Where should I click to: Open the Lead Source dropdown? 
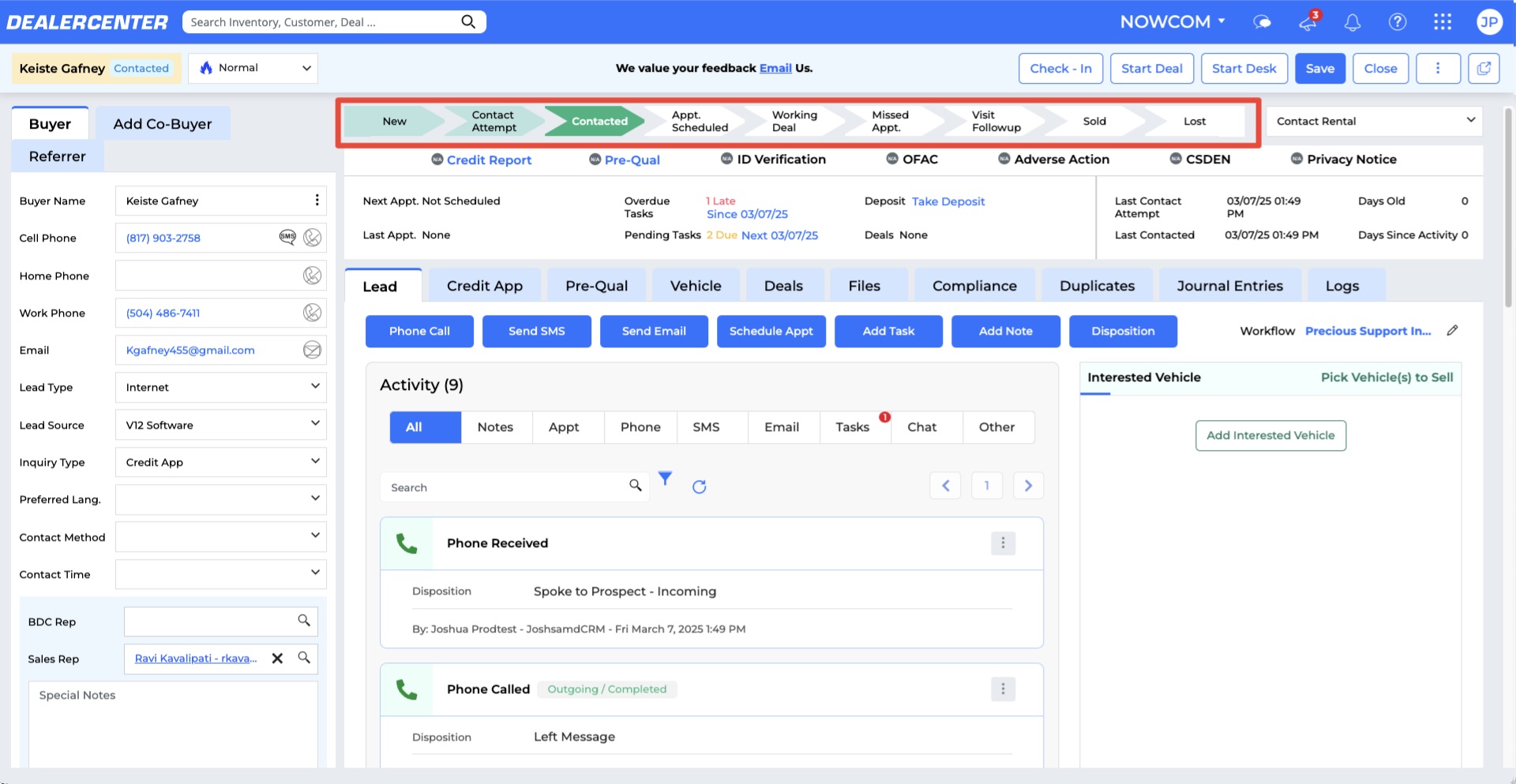[221, 425]
